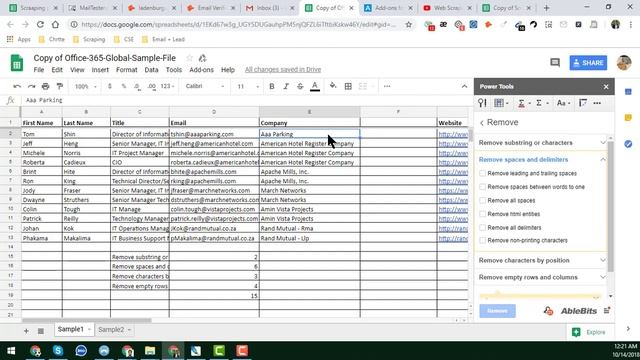Open the font size 11 dropdown
This screenshot has height=360, width=640.
pyautogui.click(x=248, y=87)
